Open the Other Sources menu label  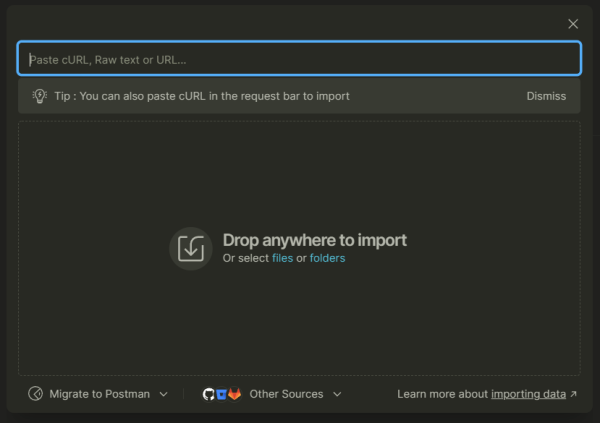286,394
